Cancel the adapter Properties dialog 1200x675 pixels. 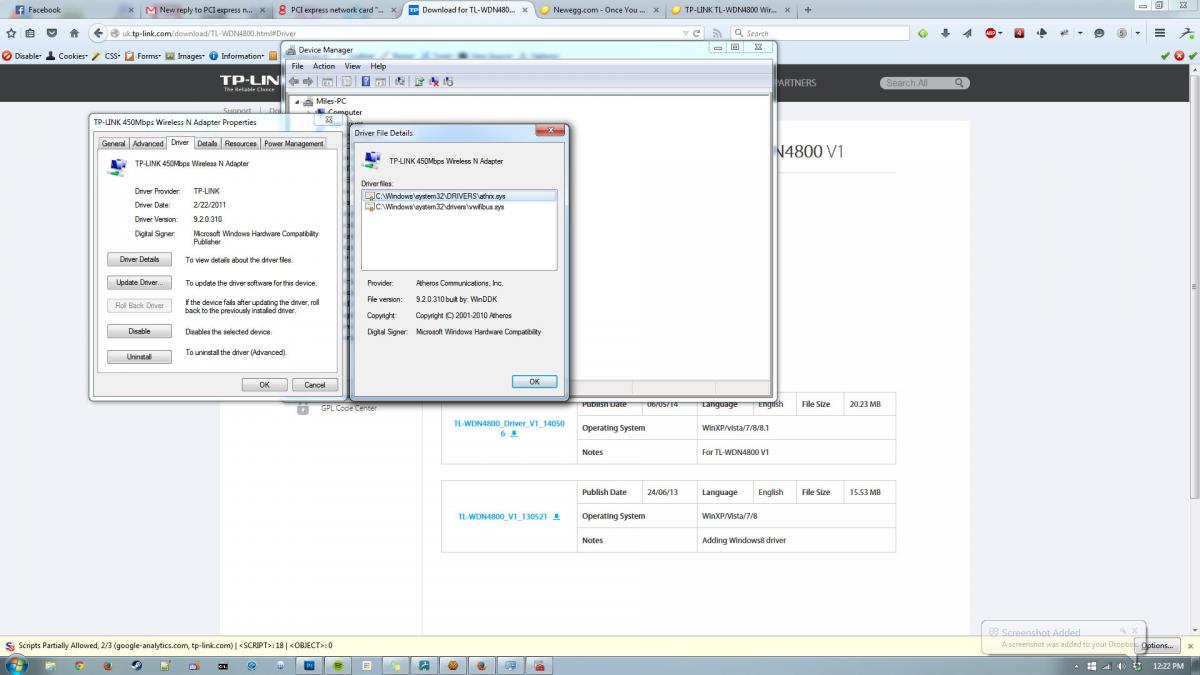(x=314, y=384)
